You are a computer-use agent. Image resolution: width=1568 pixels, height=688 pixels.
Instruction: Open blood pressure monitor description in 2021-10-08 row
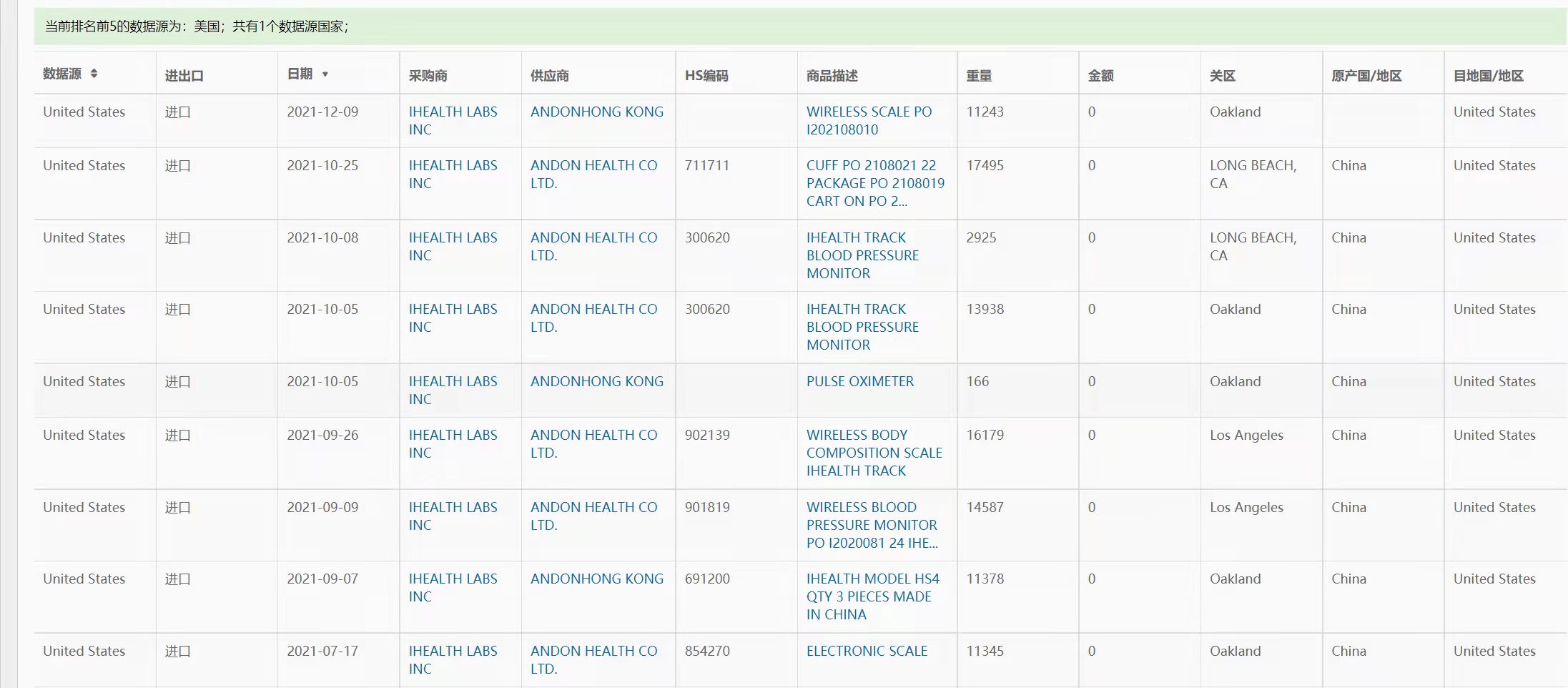coord(862,255)
